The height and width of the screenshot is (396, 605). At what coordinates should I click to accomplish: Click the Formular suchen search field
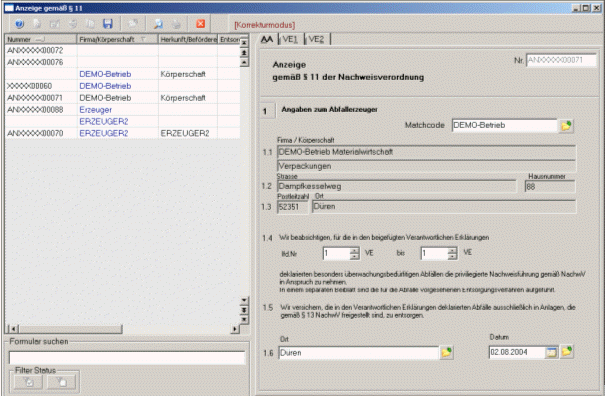click(127, 358)
